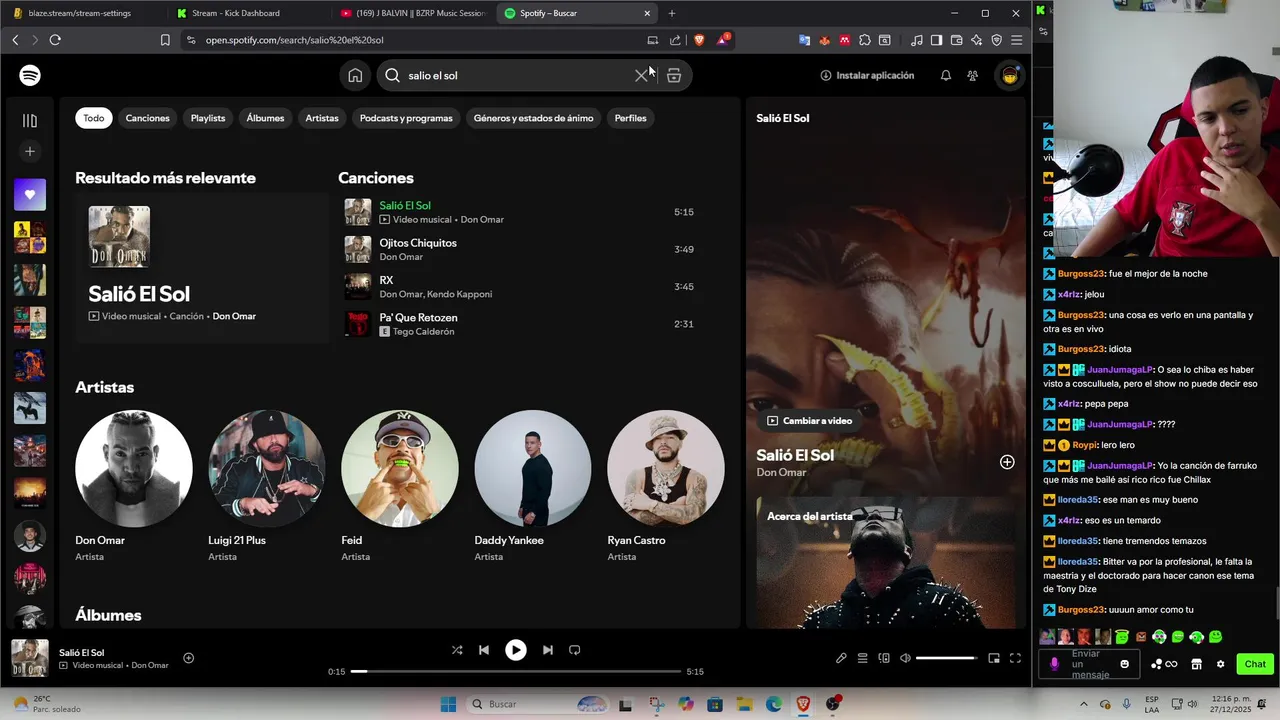Viewport: 1280px width, 720px height.
Task: Select the Álbumes filter chip
Action: tap(265, 118)
